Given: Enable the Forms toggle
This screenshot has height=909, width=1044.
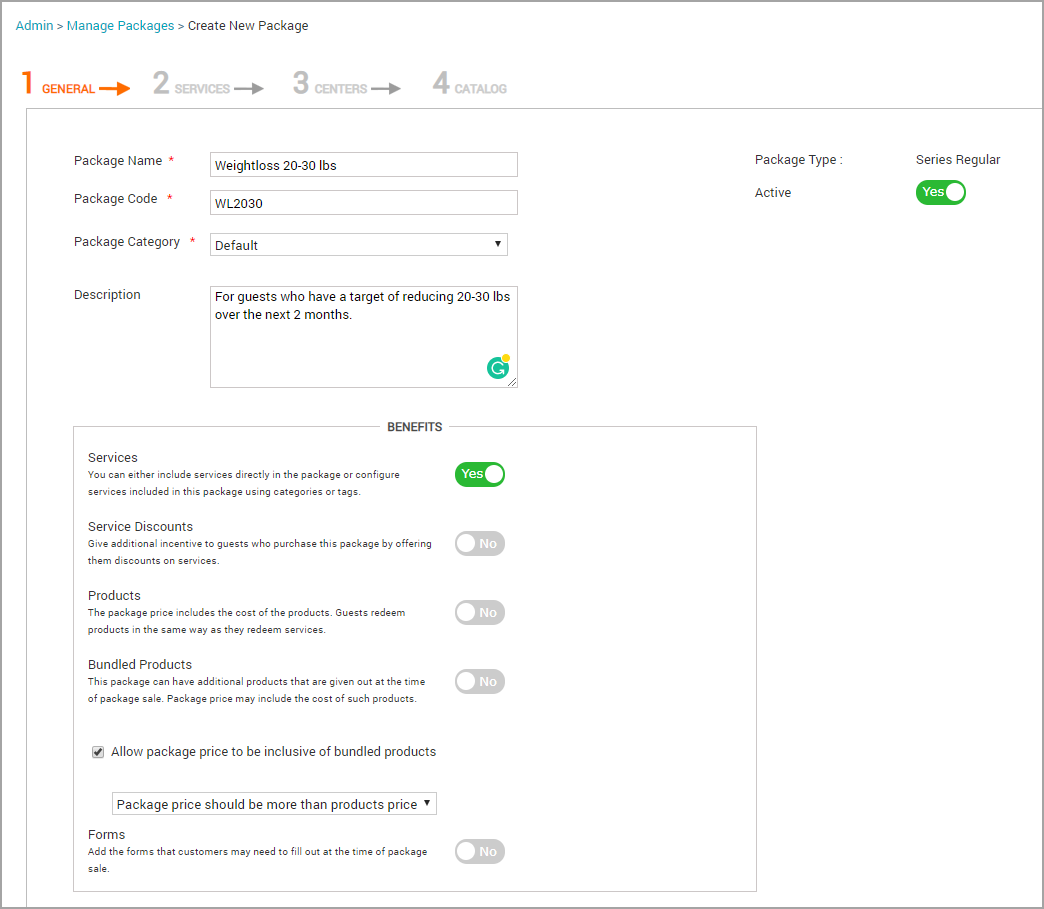Looking at the screenshot, I should (479, 851).
